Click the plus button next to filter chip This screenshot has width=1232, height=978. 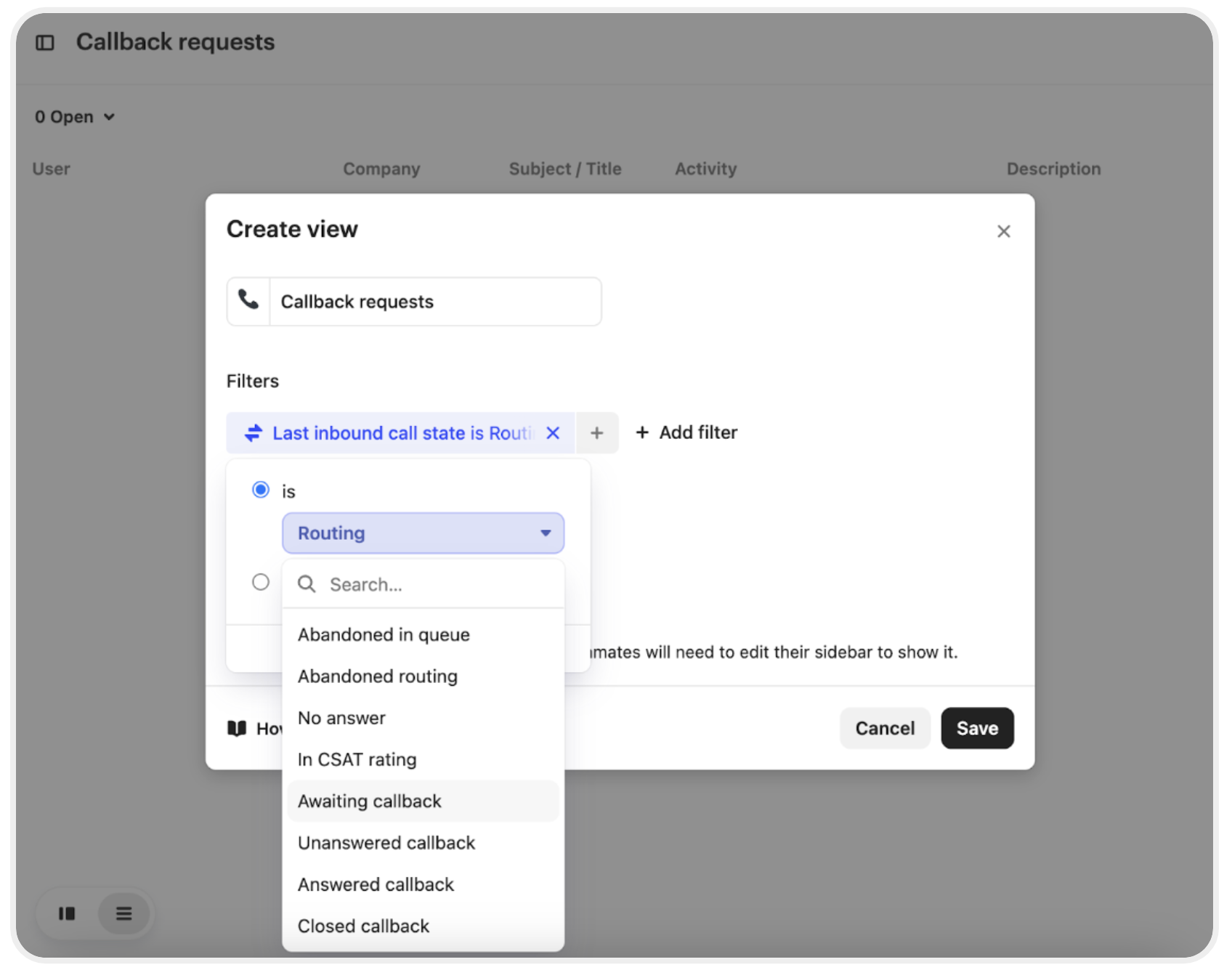tap(596, 433)
